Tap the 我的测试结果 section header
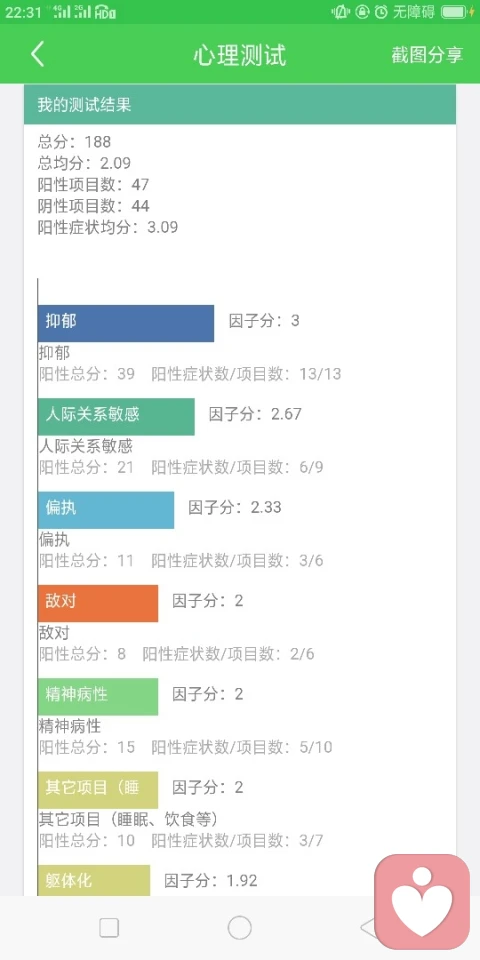 click(x=240, y=105)
